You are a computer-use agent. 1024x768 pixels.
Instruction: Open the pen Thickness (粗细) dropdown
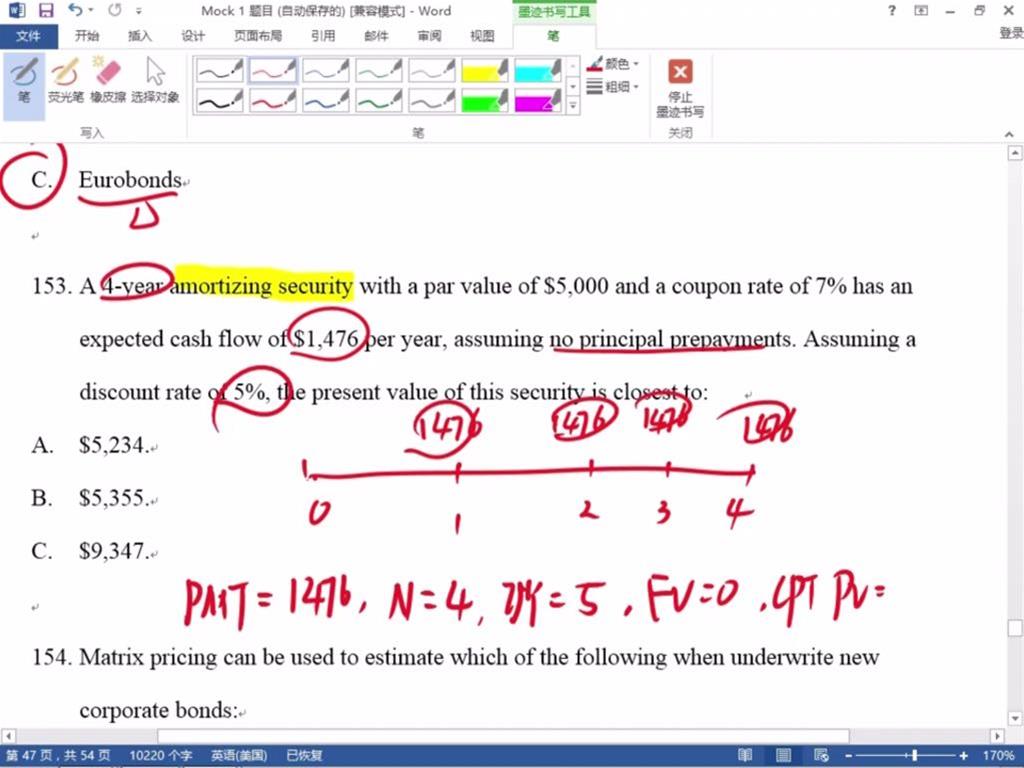pos(613,86)
